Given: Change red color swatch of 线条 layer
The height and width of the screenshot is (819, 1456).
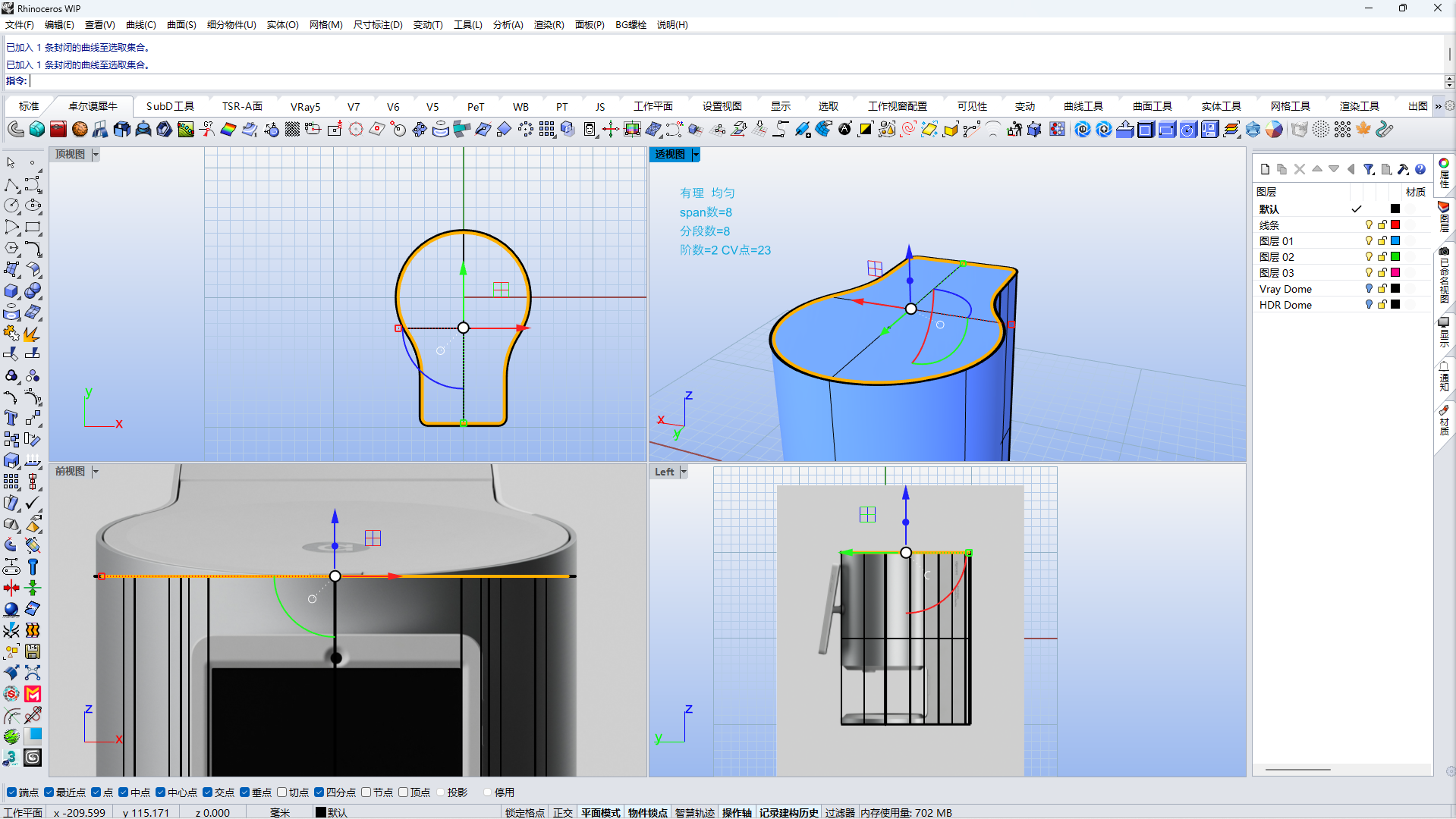Looking at the screenshot, I should (x=1395, y=225).
